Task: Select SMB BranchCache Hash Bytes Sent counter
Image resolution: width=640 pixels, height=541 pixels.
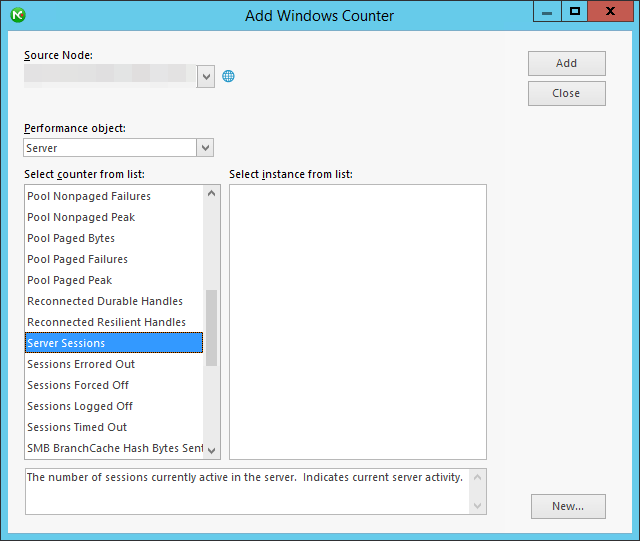Action: pos(114,448)
